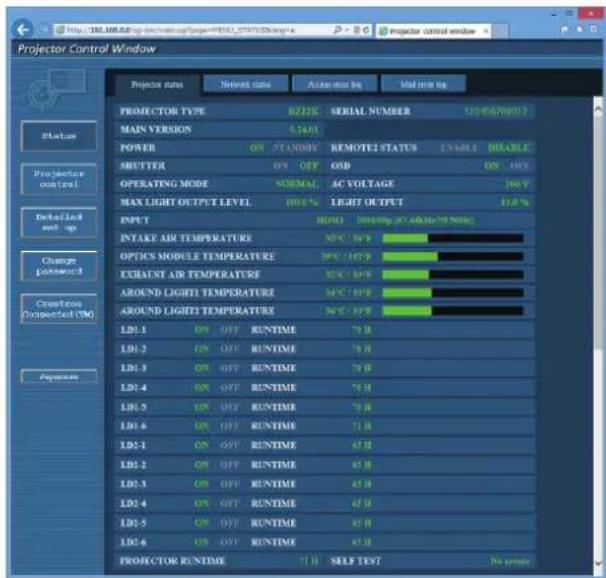
Task: Click the 'INPUT' row label
Action: coord(134,220)
